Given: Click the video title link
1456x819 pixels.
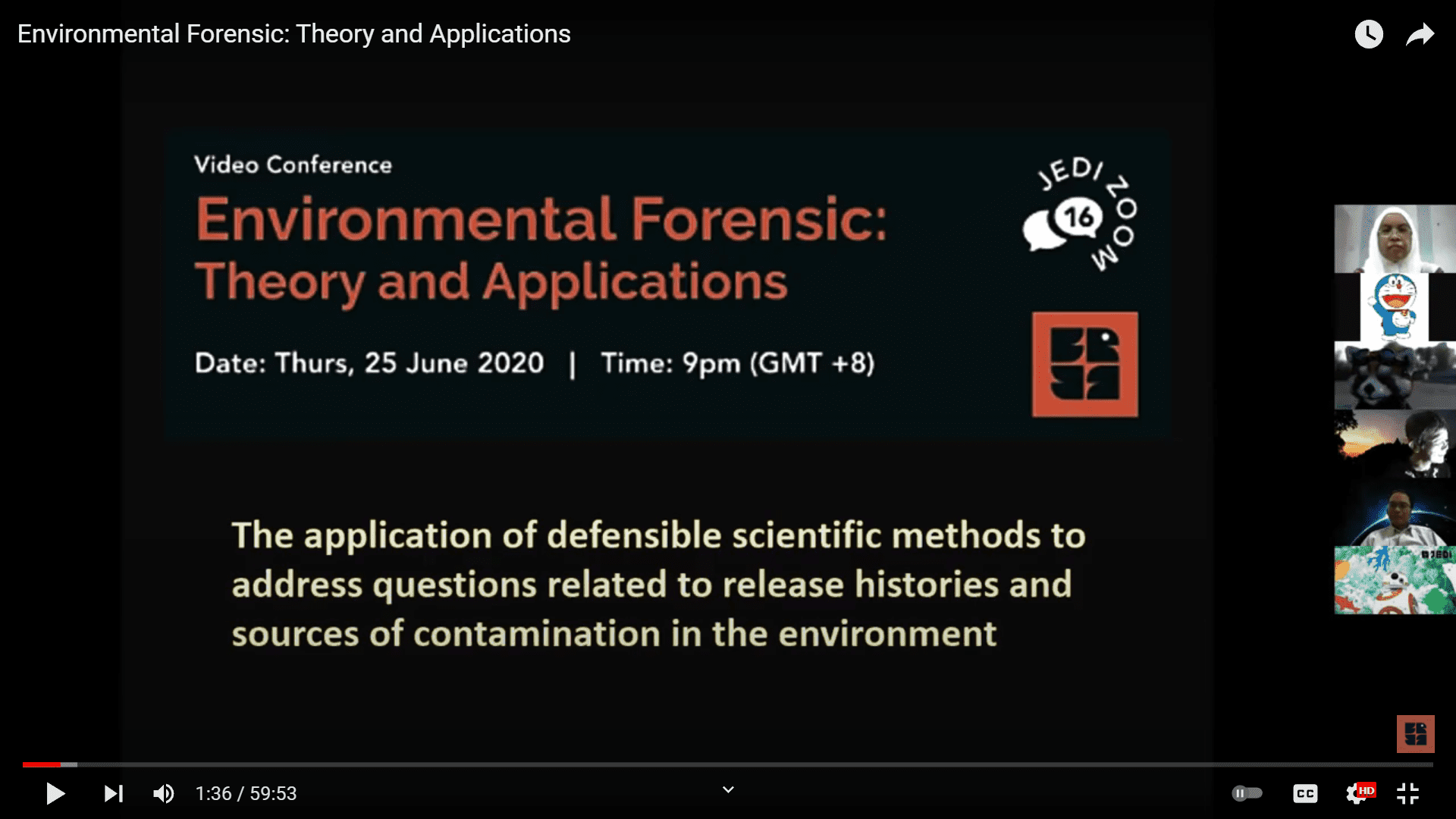Looking at the screenshot, I should tap(293, 34).
